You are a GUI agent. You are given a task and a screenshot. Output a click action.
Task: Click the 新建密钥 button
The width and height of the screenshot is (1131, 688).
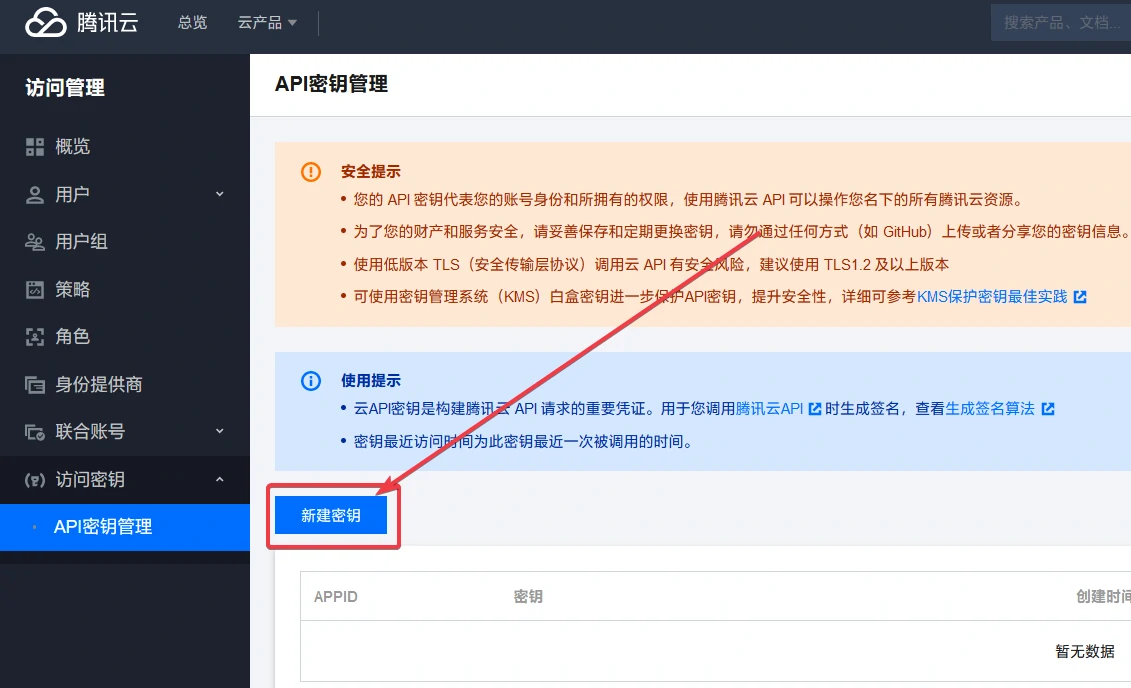331,516
